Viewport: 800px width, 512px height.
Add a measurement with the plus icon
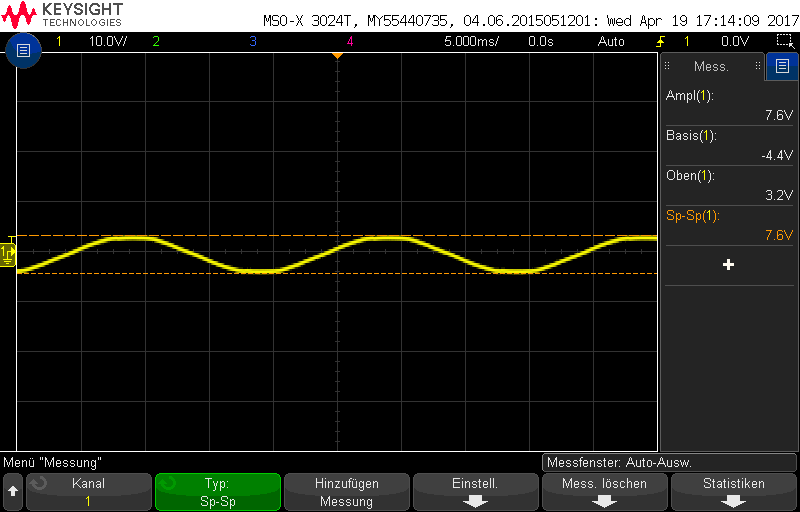pyautogui.click(x=729, y=265)
